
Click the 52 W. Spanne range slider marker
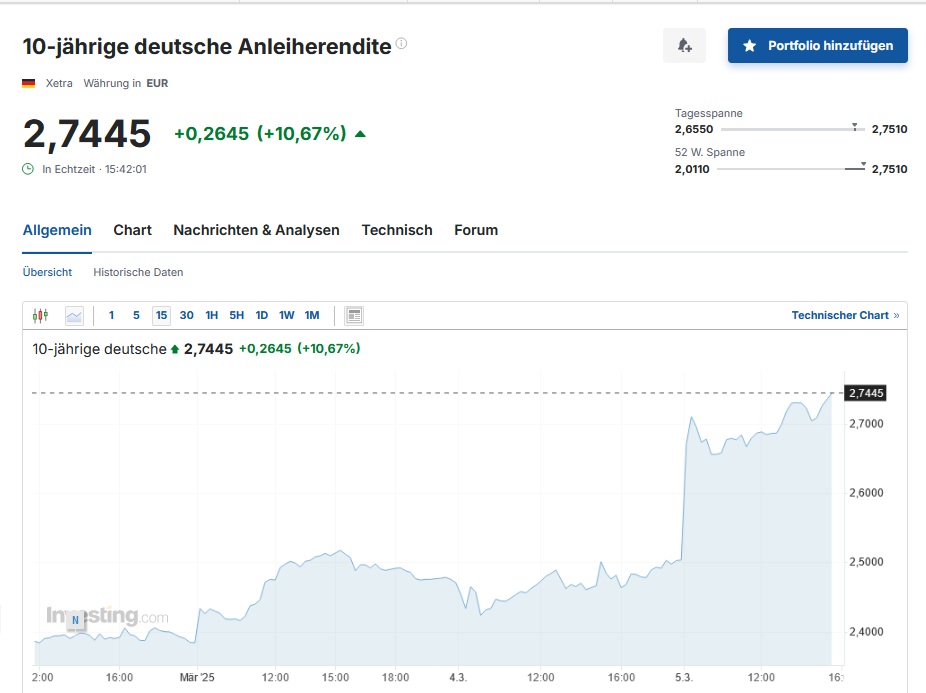click(863, 165)
